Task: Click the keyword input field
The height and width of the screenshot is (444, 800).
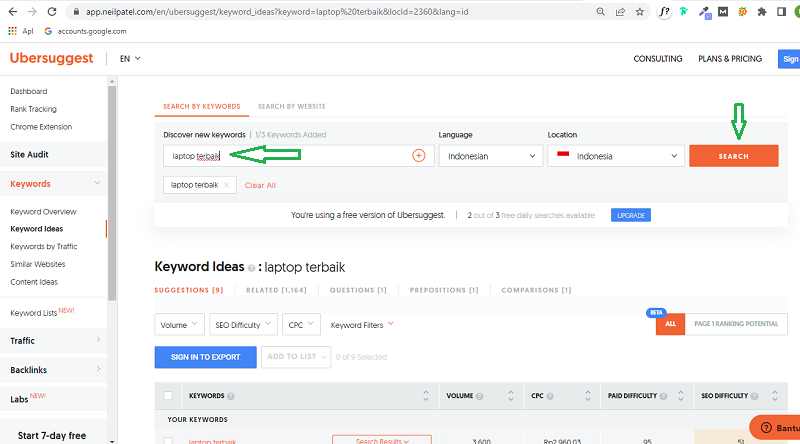Action: pyautogui.click(x=298, y=156)
